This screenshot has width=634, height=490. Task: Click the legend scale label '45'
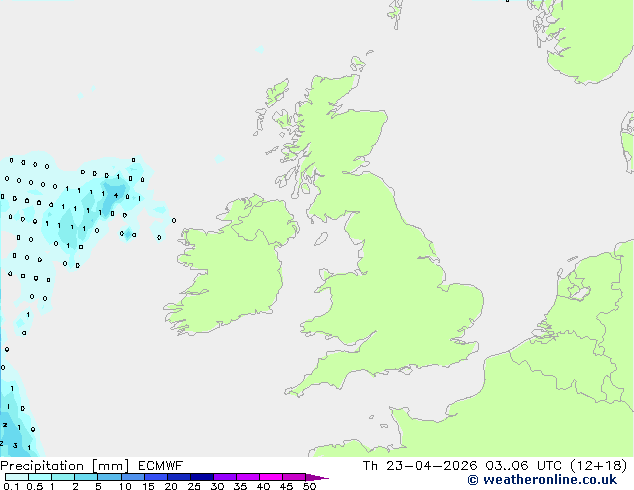286,486
